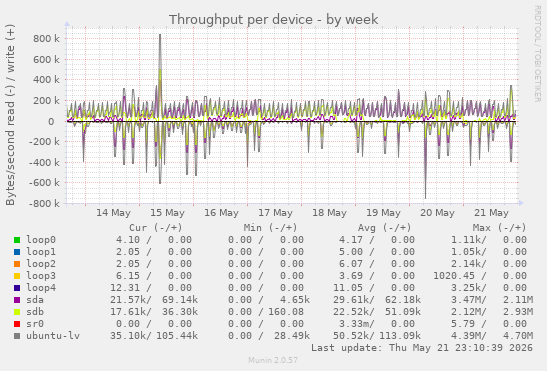
Task: Click the -800 k y-axis label
Action: (x=44, y=203)
